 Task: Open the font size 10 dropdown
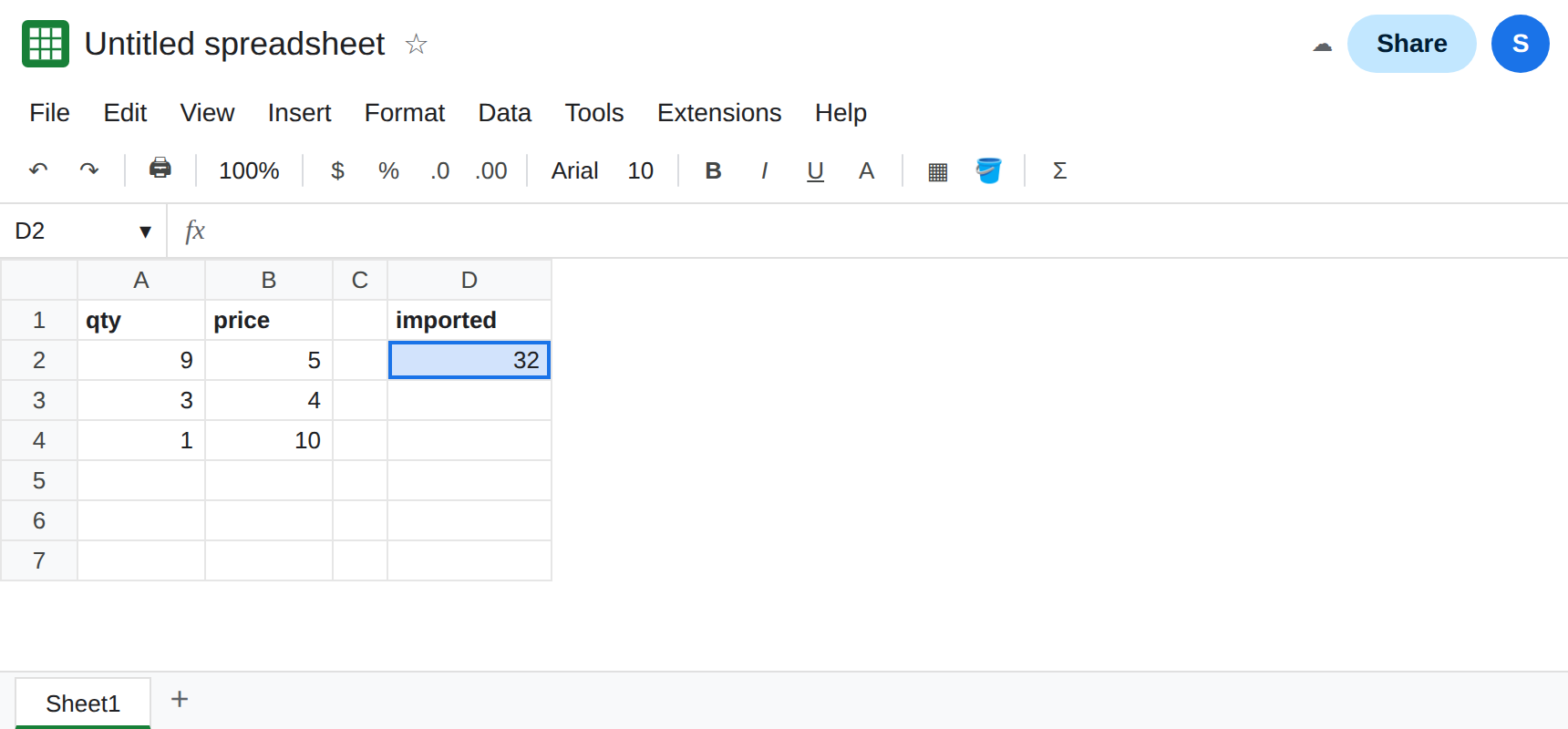pyautogui.click(x=640, y=170)
